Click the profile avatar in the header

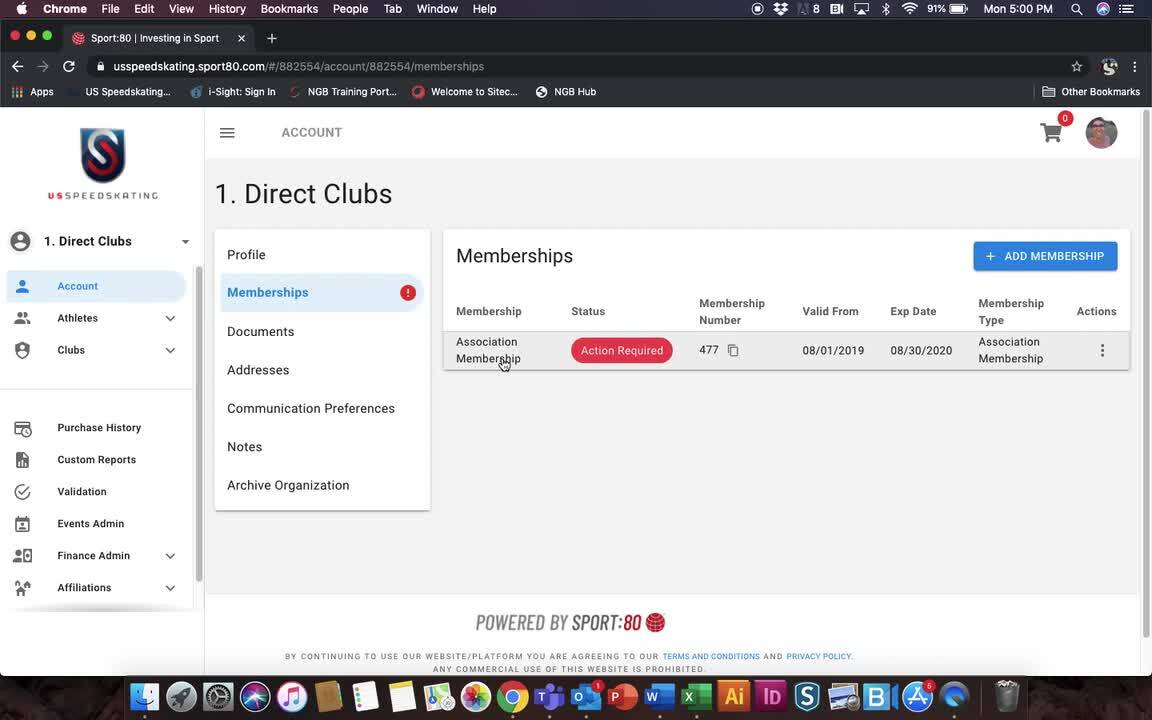click(x=1100, y=132)
